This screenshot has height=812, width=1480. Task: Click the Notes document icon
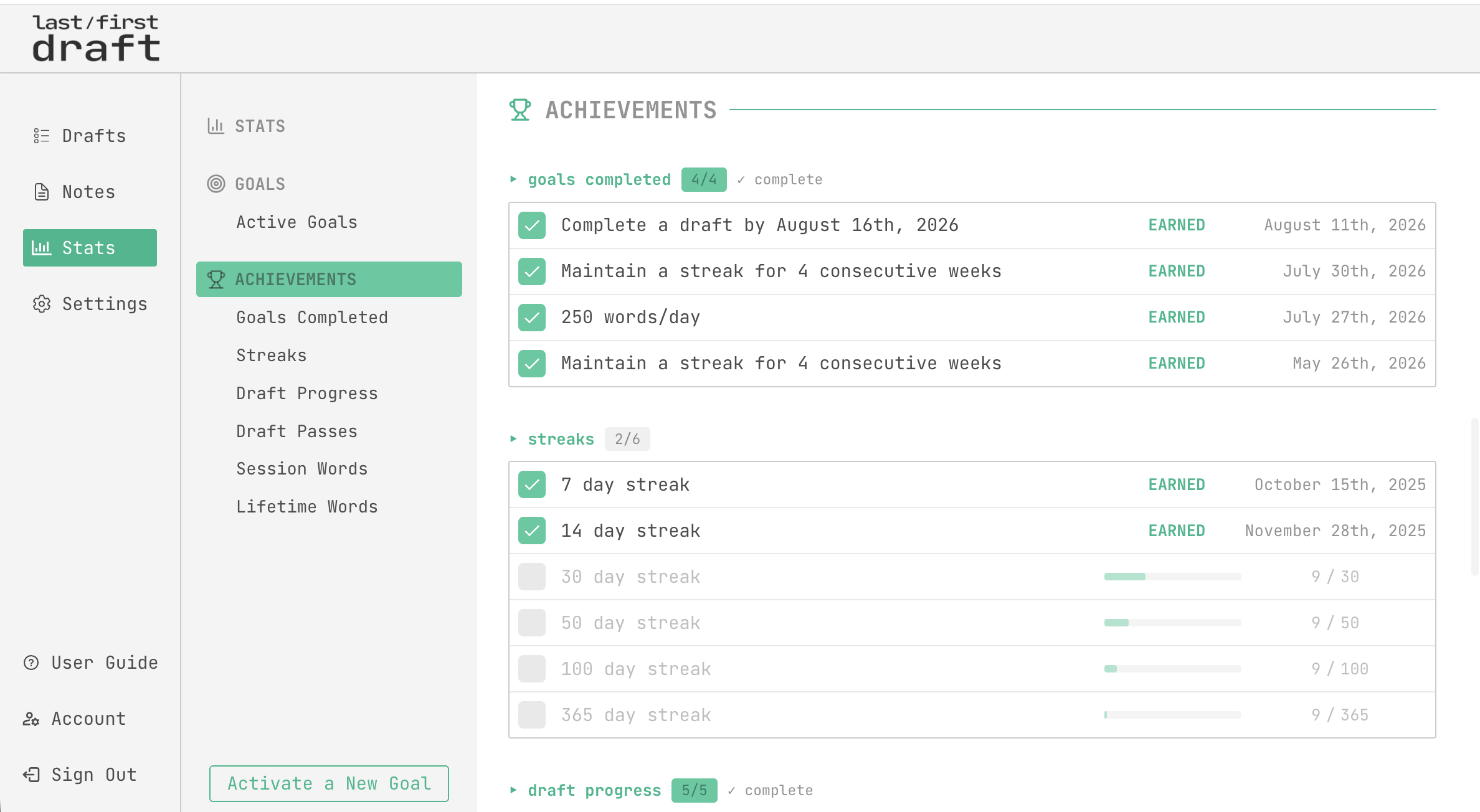[x=41, y=192]
